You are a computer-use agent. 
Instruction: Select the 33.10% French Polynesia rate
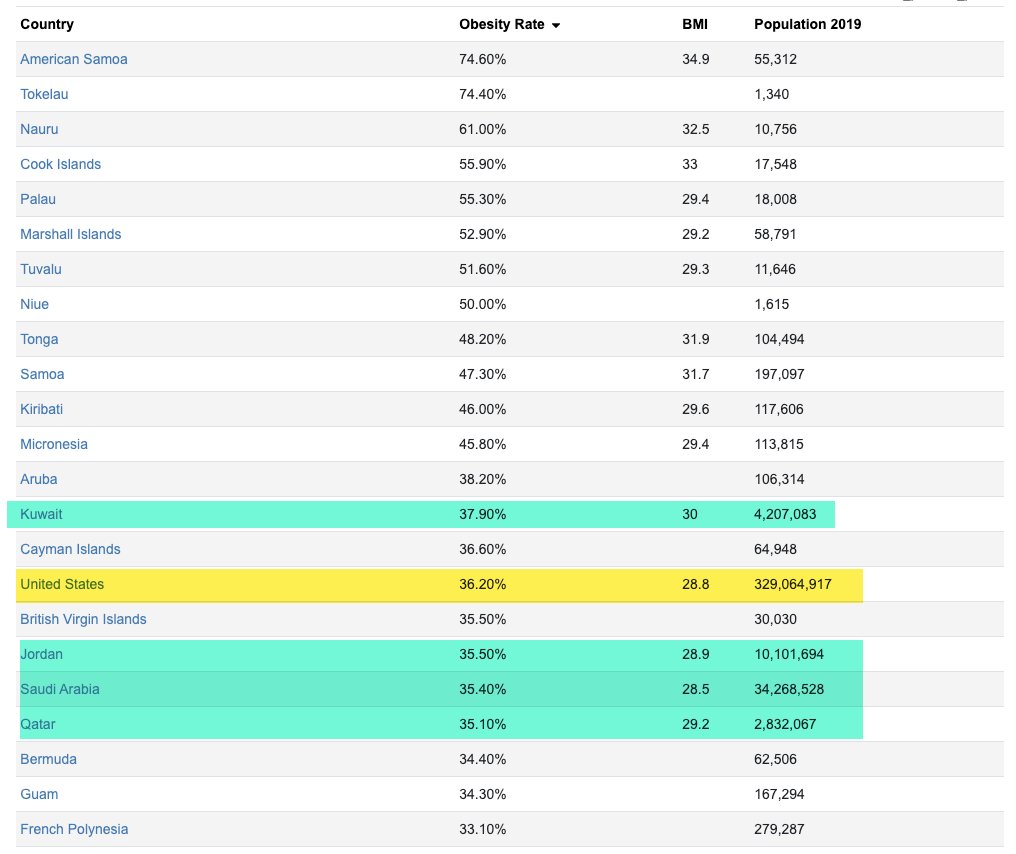(x=482, y=829)
